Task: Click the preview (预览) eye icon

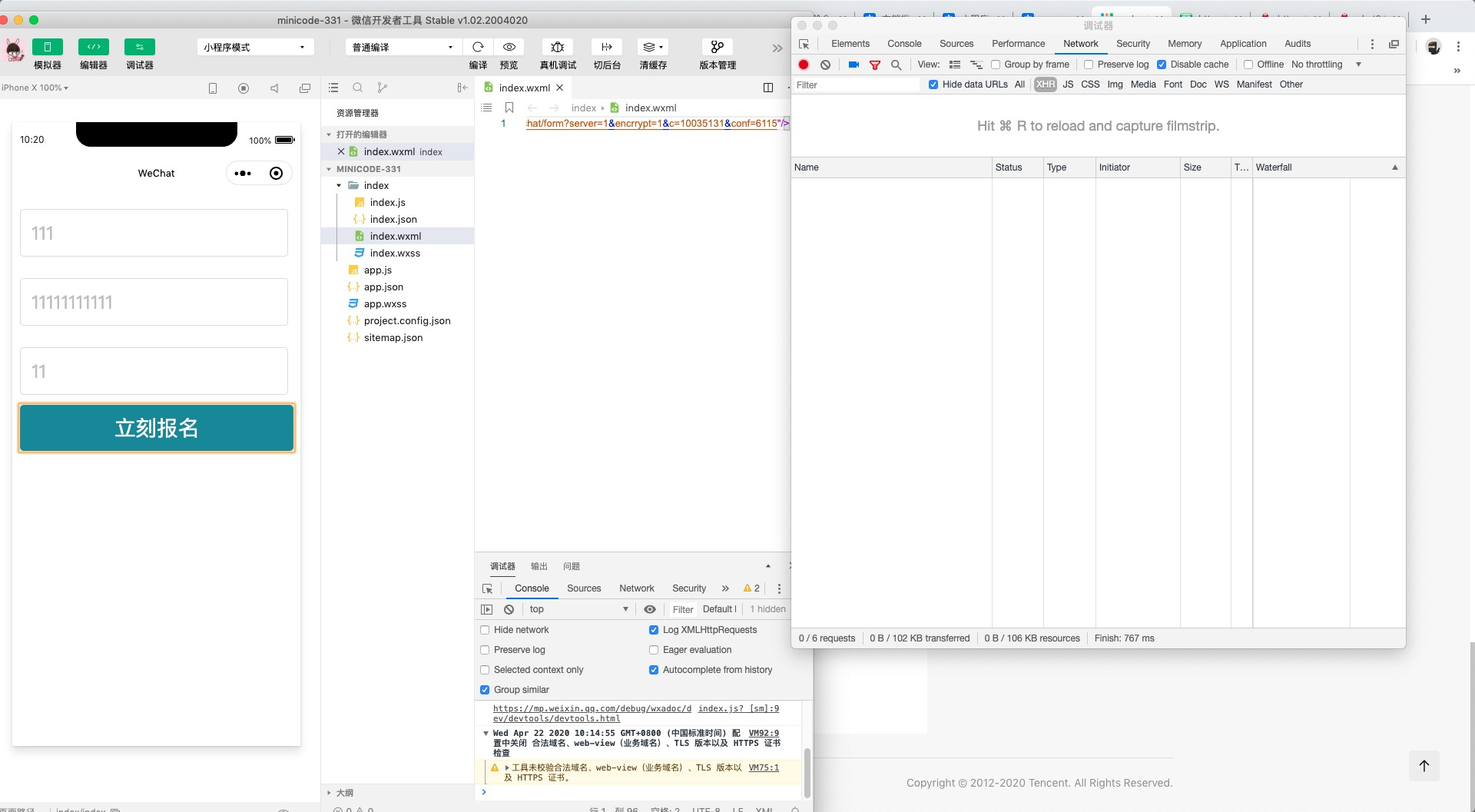Action: coord(509,47)
